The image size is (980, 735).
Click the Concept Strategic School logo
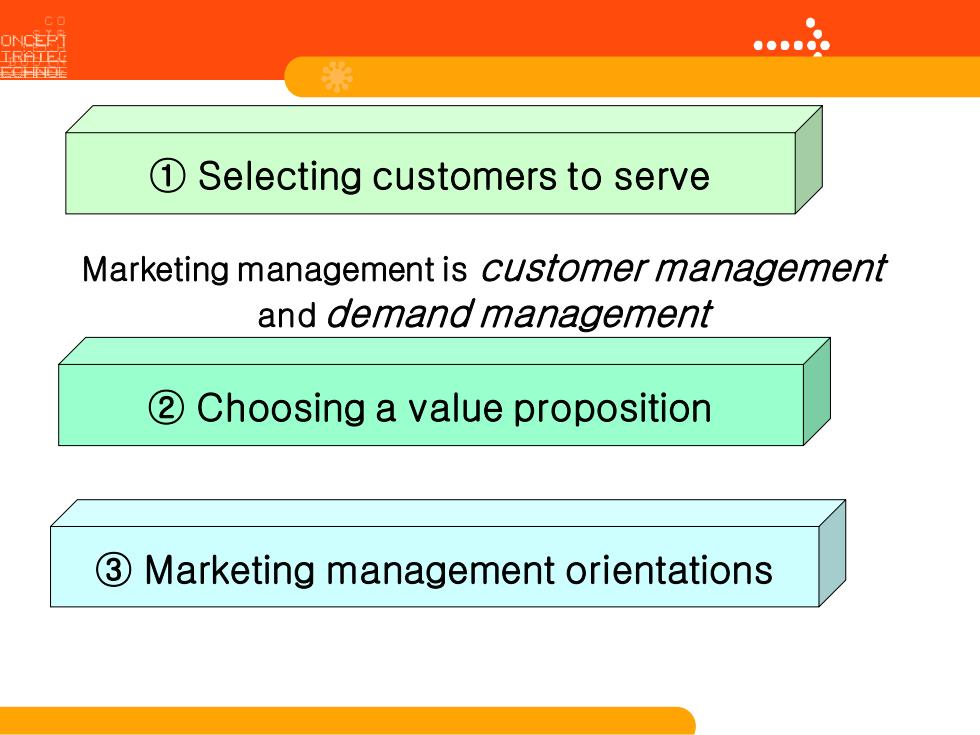pyautogui.click(x=33, y=48)
